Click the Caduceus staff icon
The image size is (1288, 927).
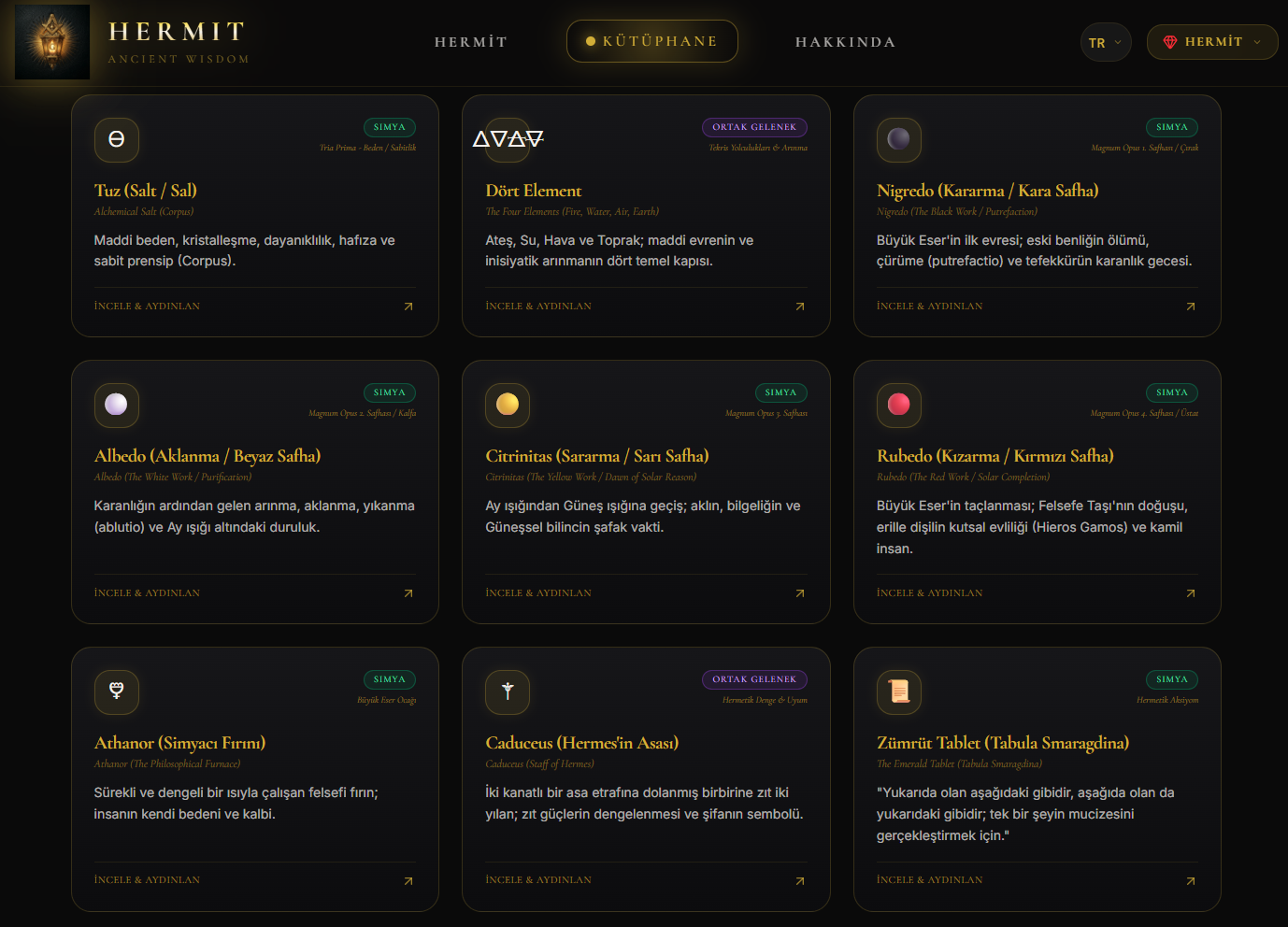tap(508, 692)
